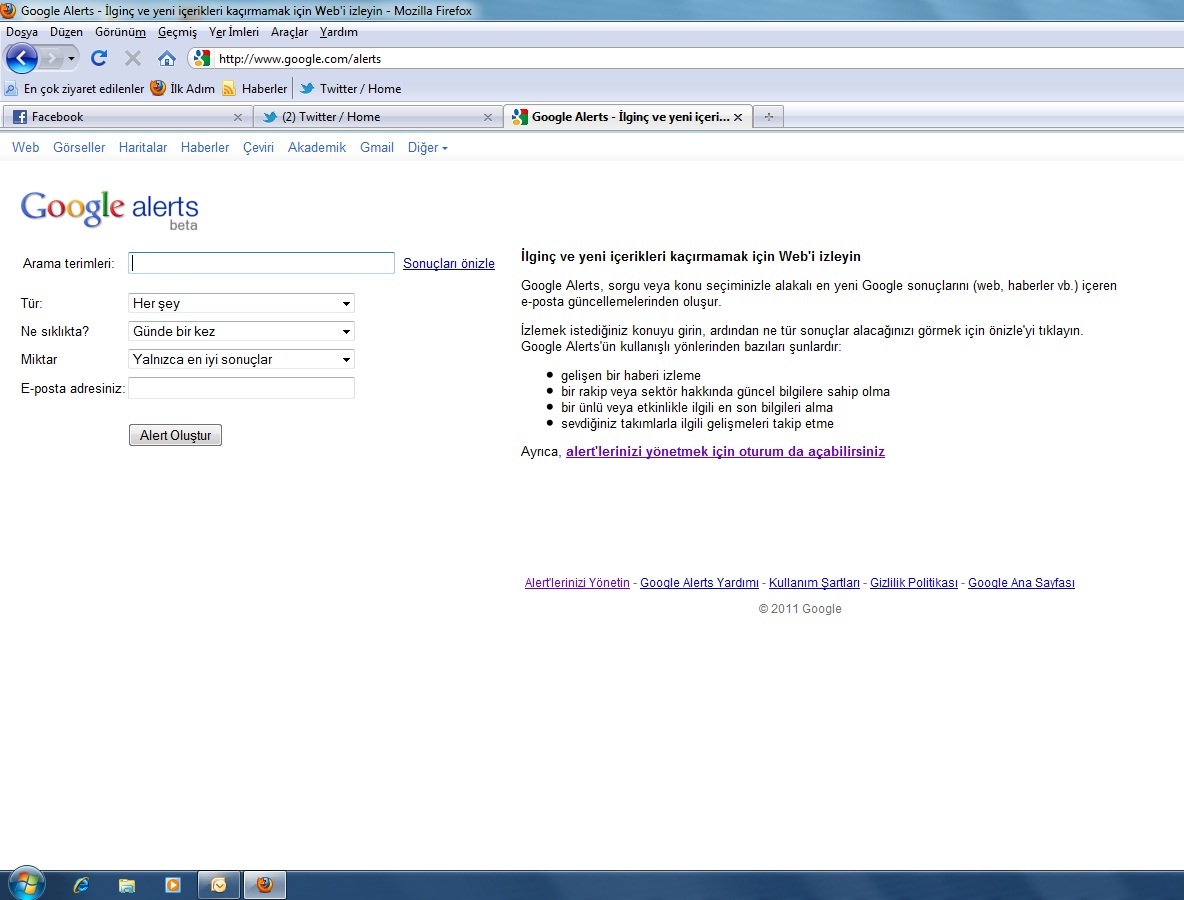This screenshot has height=900, width=1184.
Task: Open a new tab with the plus button
Action: tap(769, 117)
